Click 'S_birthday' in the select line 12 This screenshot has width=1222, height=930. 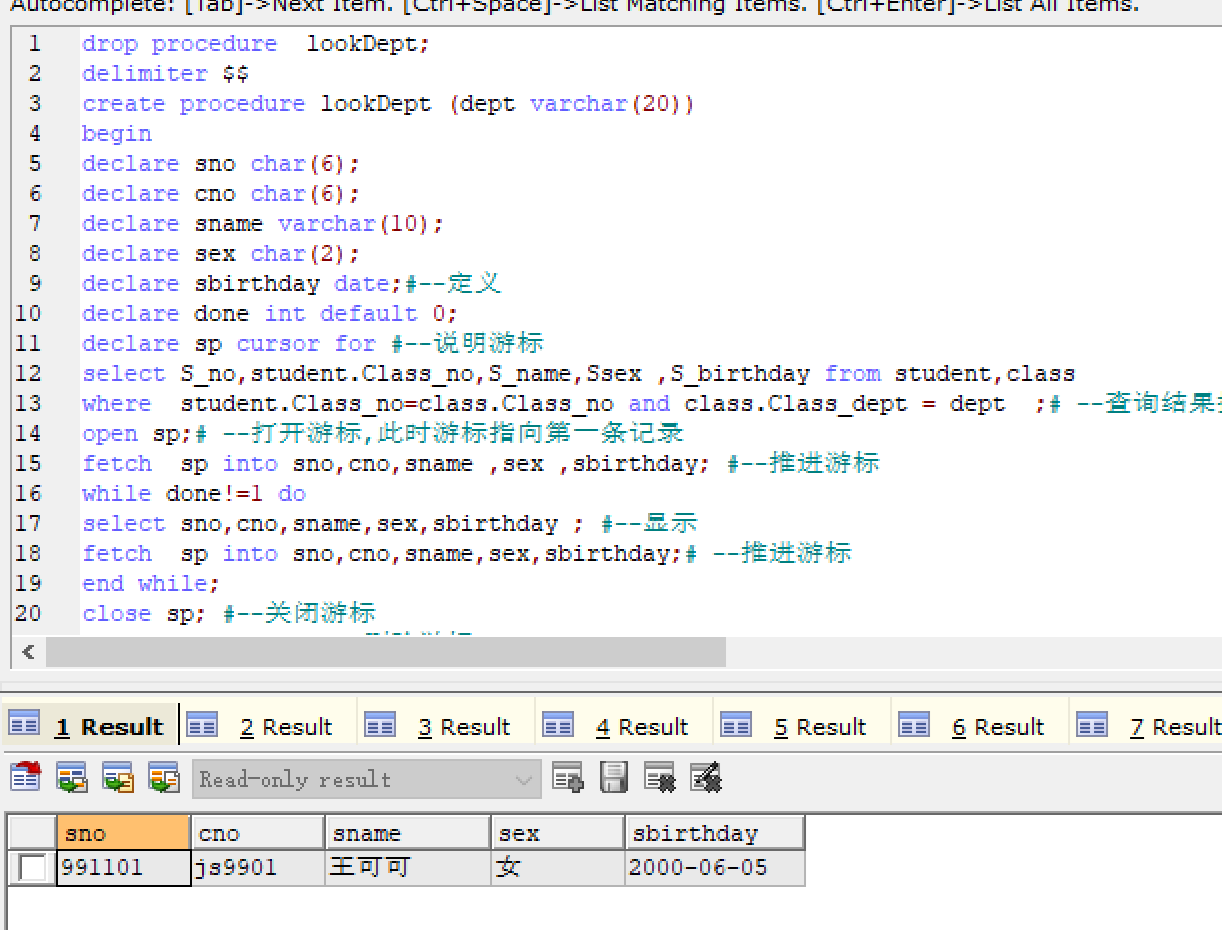tap(740, 374)
